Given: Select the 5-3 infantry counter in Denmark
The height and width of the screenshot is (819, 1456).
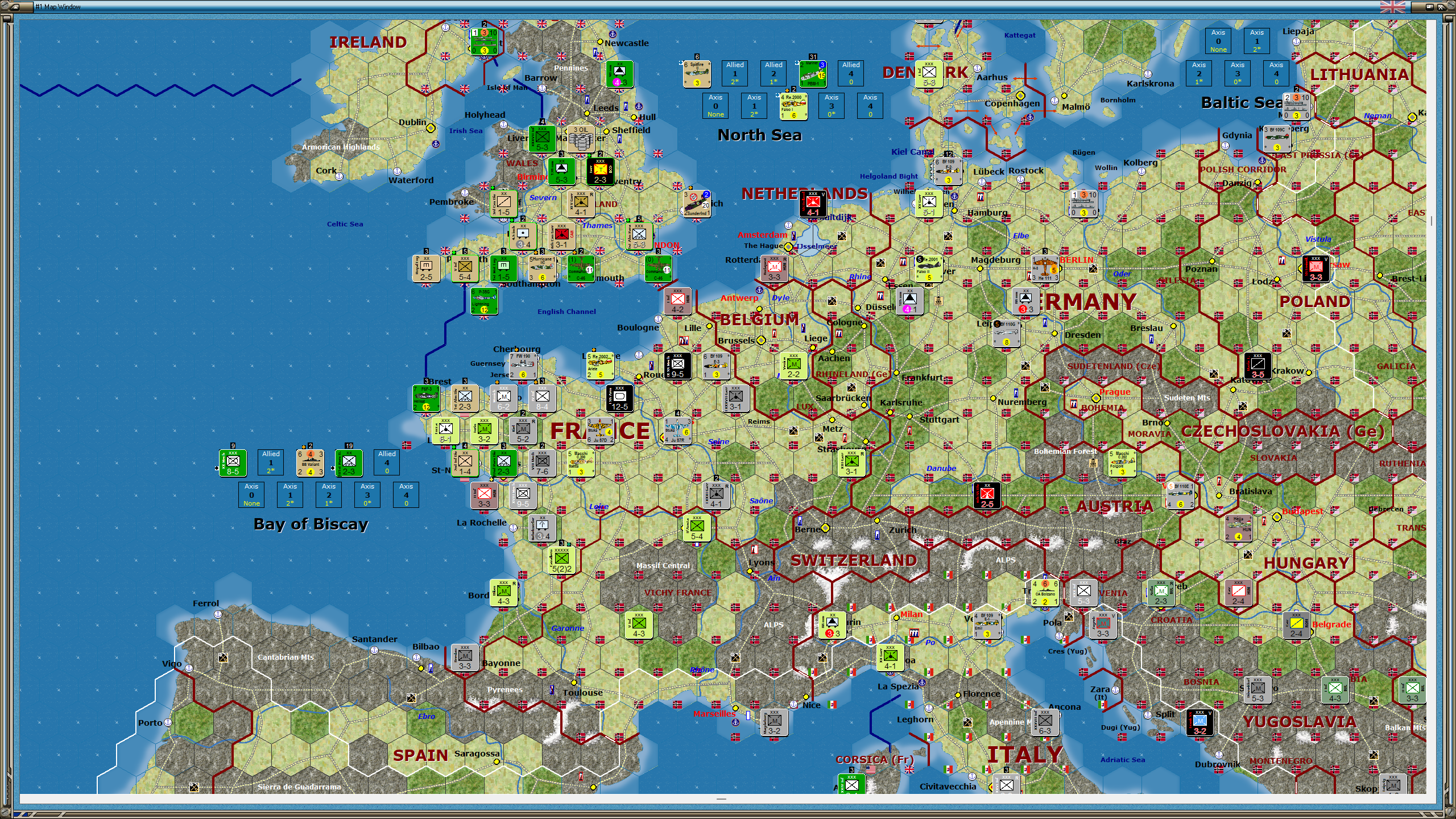Looking at the screenshot, I should point(929,74).
